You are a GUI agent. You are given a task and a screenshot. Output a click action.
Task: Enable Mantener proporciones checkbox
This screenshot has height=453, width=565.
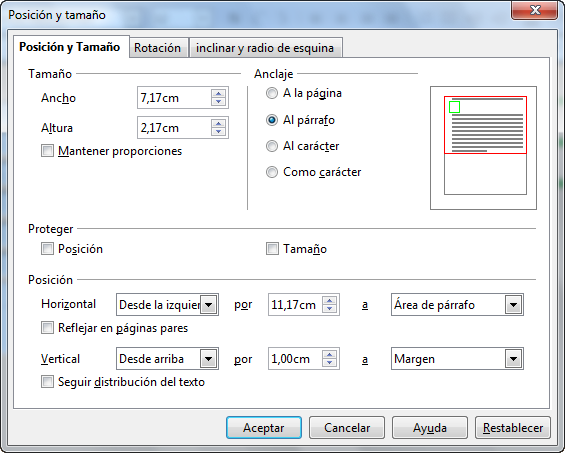[x=47, y=151]
